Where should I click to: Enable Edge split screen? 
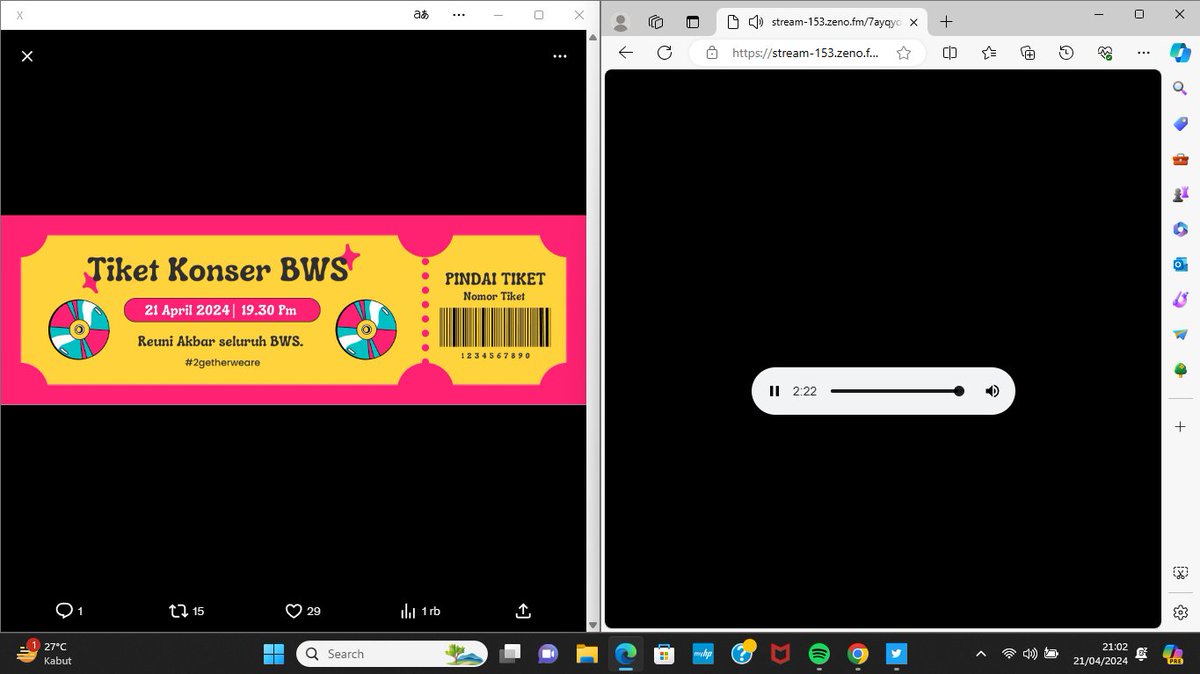pyautogui.click(x=950, y=53)
